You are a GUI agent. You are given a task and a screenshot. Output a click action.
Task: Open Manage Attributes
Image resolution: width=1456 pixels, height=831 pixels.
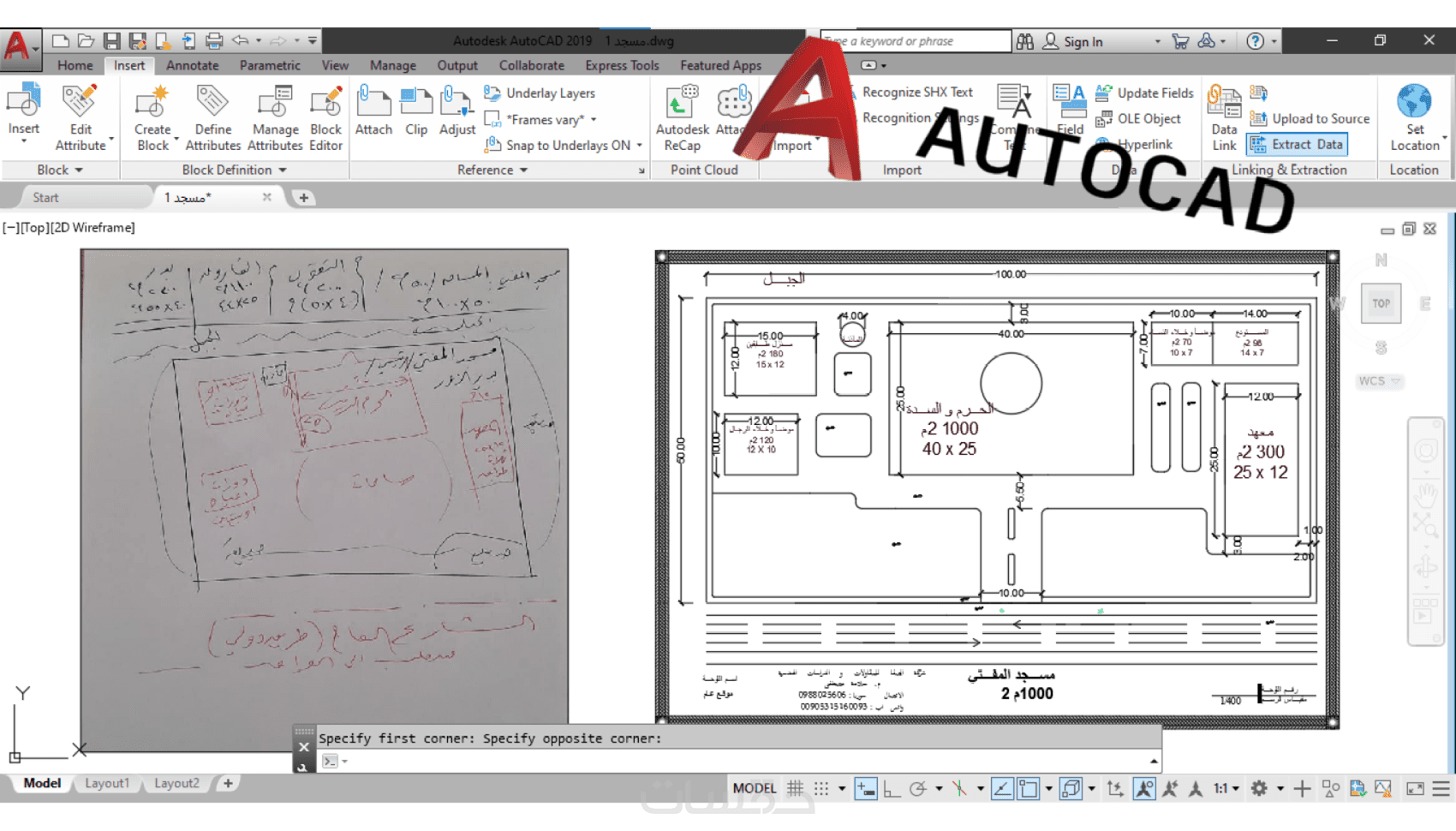pyautogui.click(x=275, y=117)
